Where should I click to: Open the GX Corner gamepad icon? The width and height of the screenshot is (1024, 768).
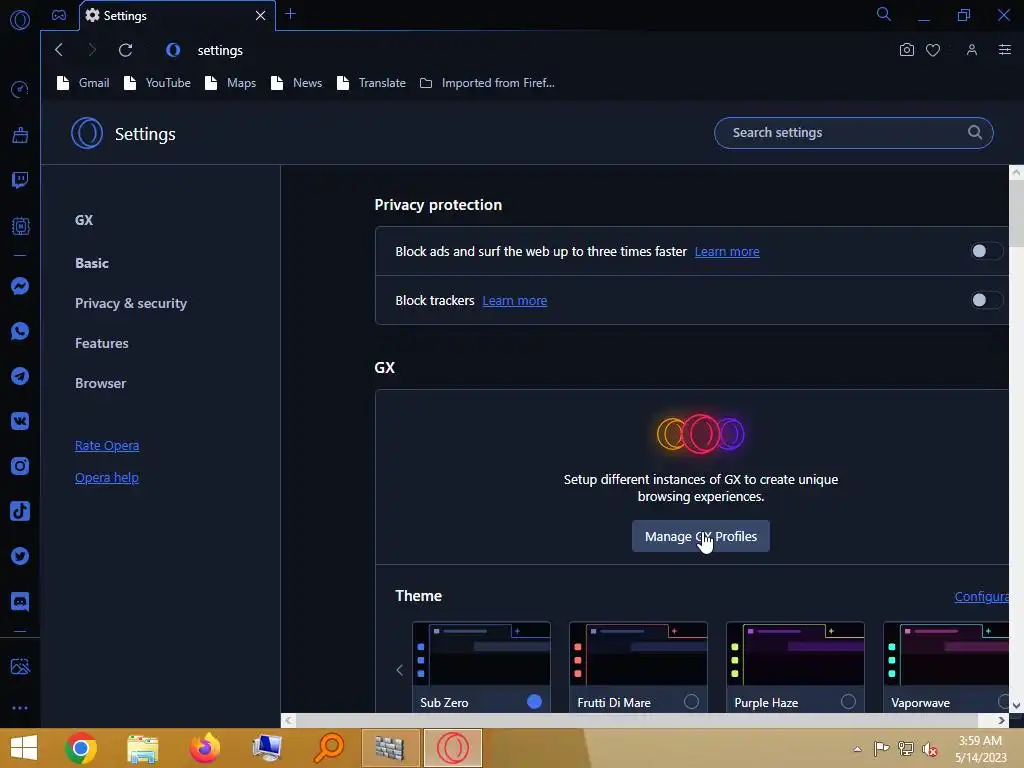tap(59, 15)
